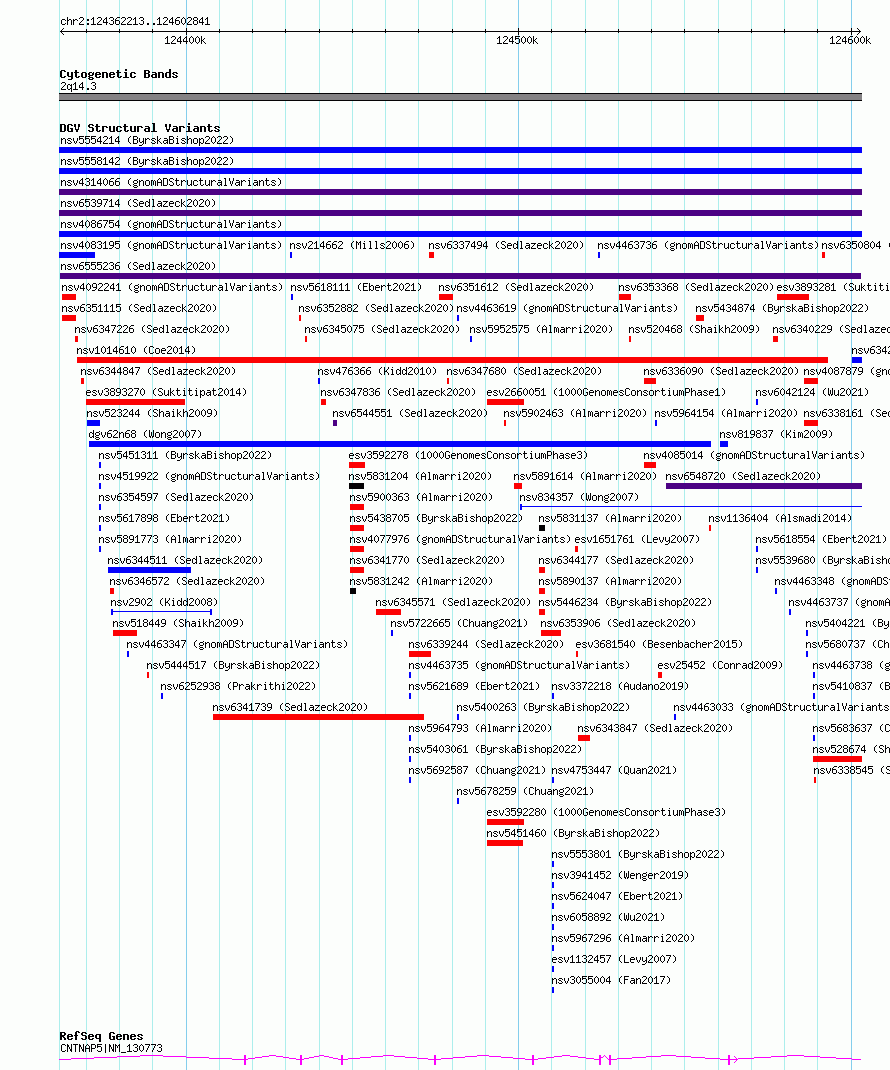This screenshot has width=890, height=1070.
Task: Click the nsv6252938 (Prakrithi2022) label
Action: [238, 686]
